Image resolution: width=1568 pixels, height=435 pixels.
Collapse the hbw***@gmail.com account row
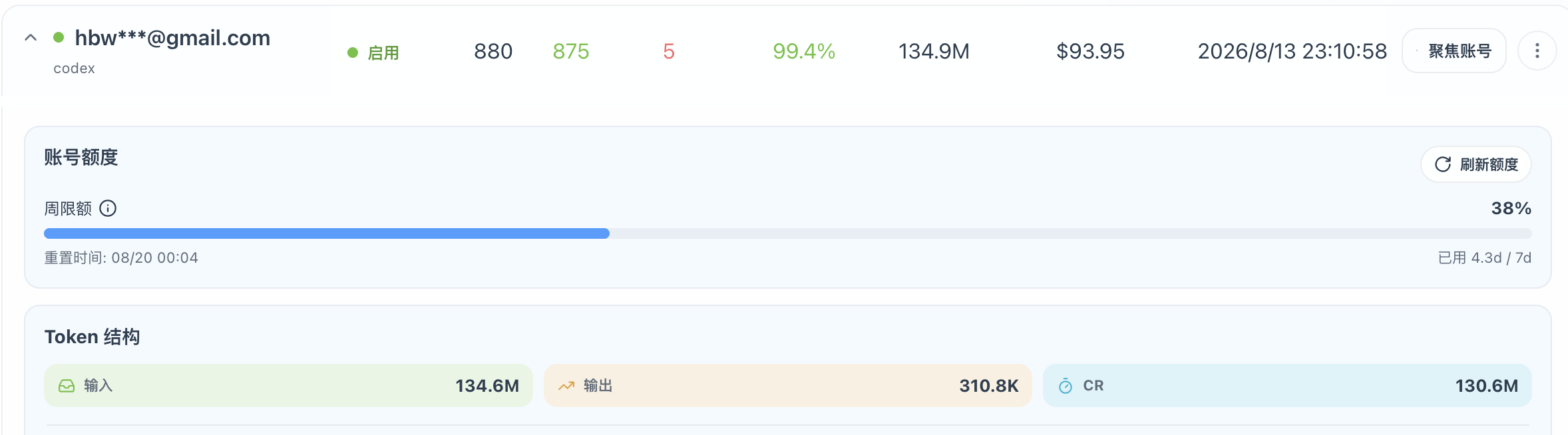tap(31, 38)
